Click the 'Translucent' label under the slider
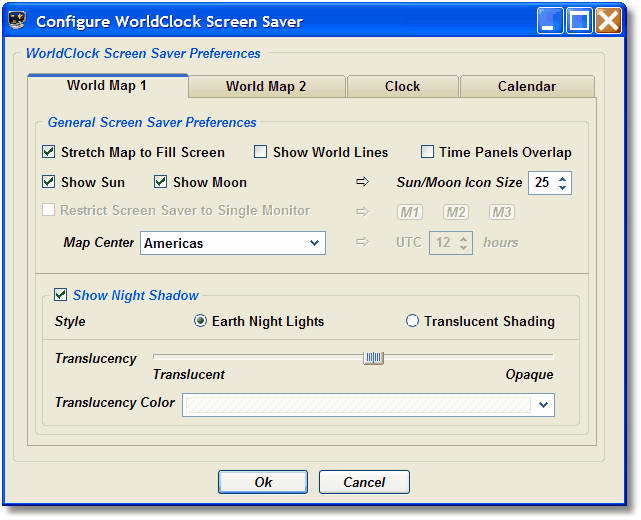 pos(189,374)
